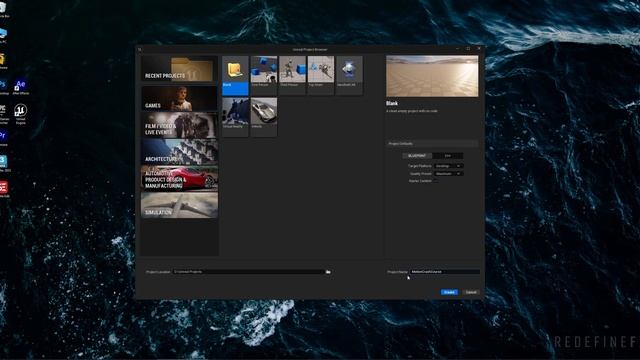The width and height of the screenshot is (640, 360).
Task: Choose the Third Person template
Action: pyautogui.click(x=292, y=76)
